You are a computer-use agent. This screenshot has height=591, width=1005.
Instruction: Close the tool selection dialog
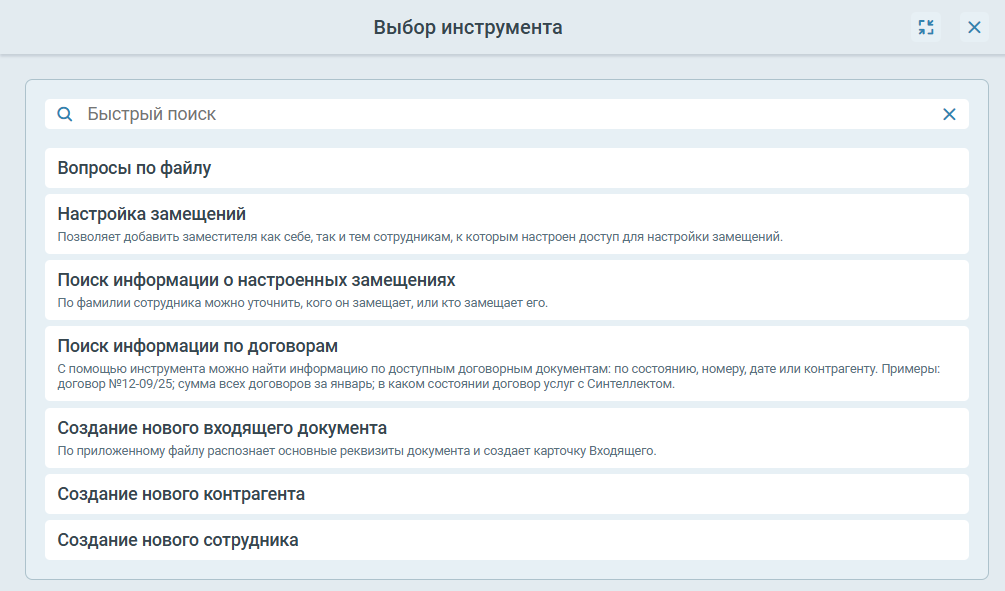tap(974, 27)
